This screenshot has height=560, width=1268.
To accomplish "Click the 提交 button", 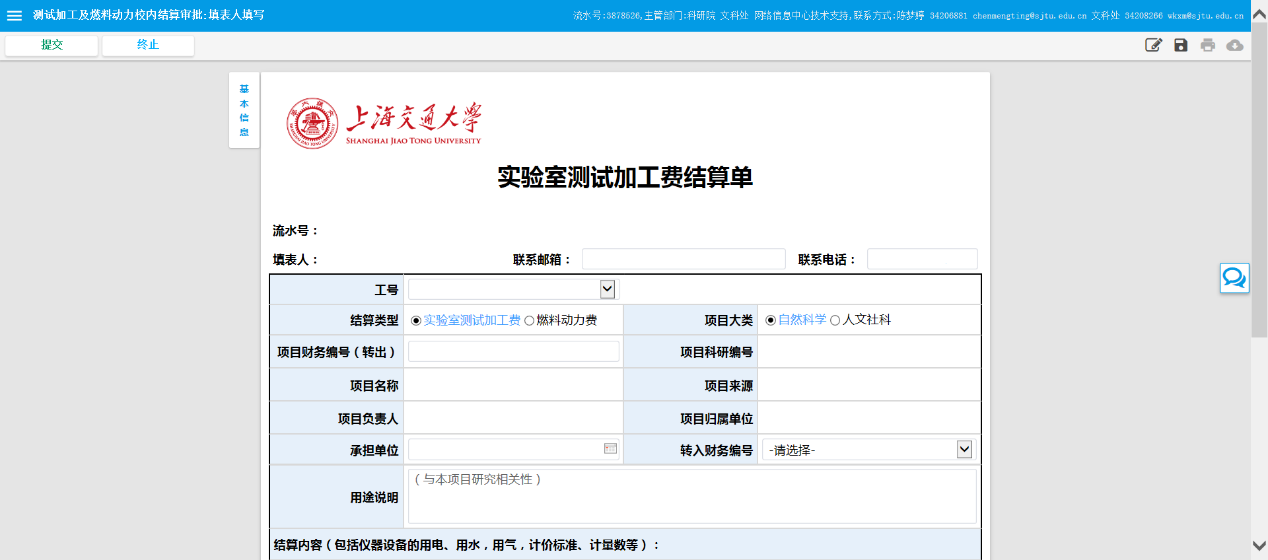I will click(x=52, y=45).
